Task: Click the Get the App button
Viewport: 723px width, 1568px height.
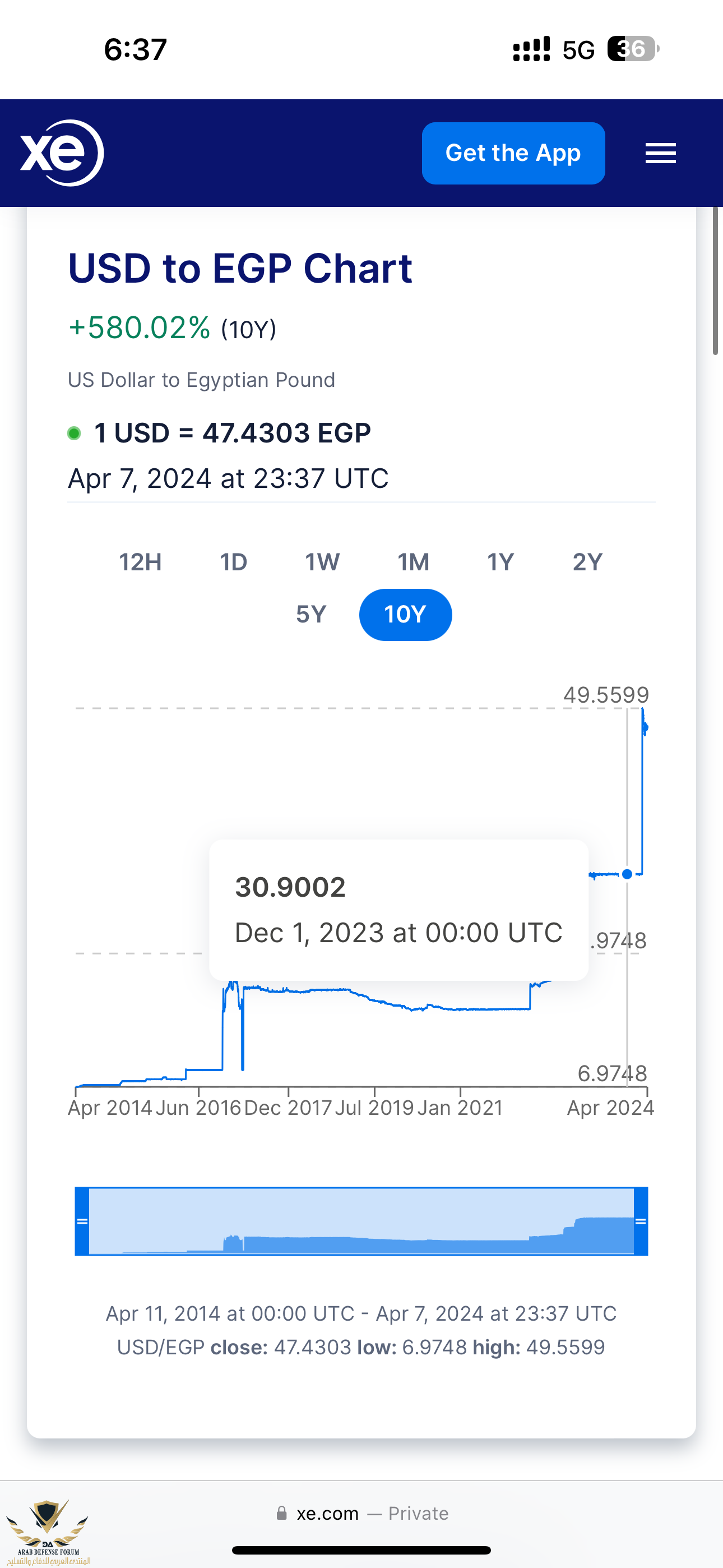Action: 513,153
